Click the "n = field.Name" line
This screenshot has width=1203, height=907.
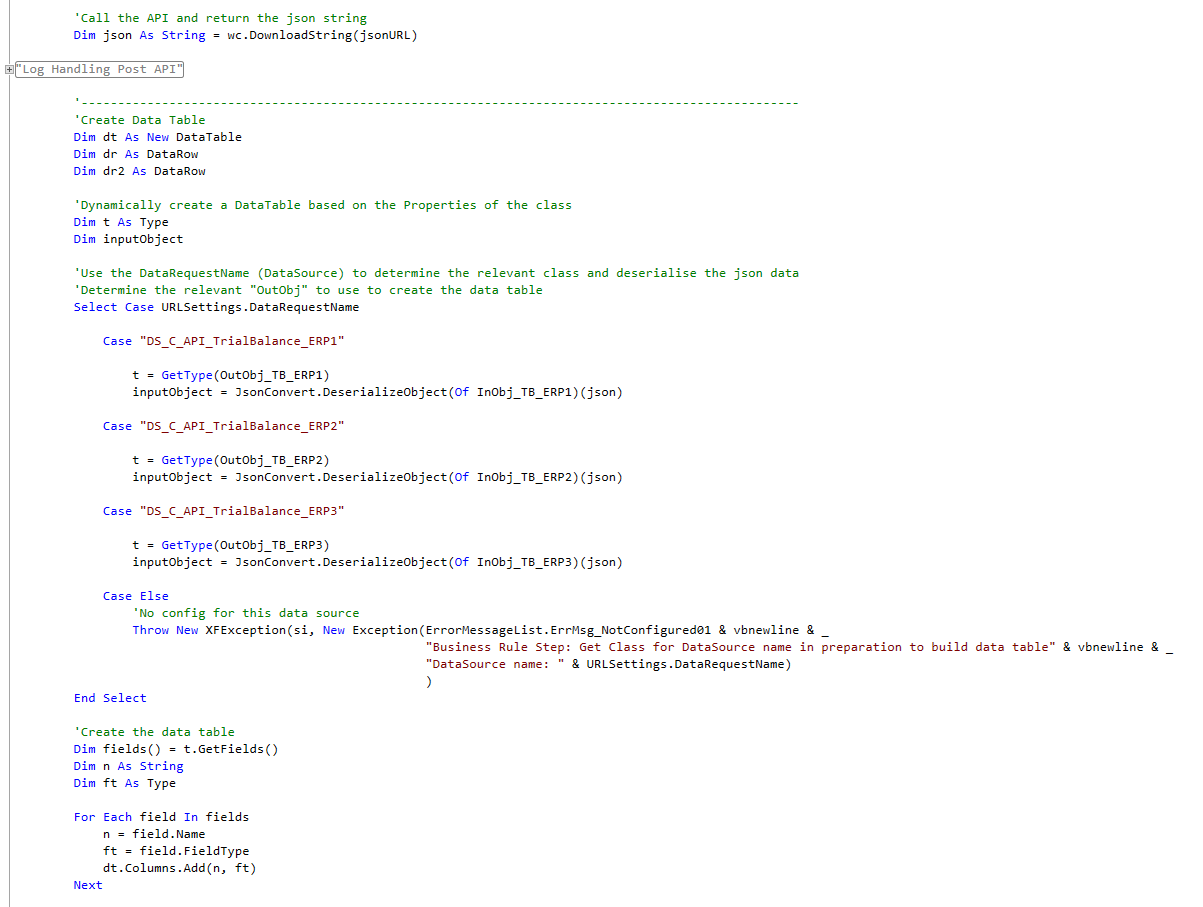[x=154, y=834]
